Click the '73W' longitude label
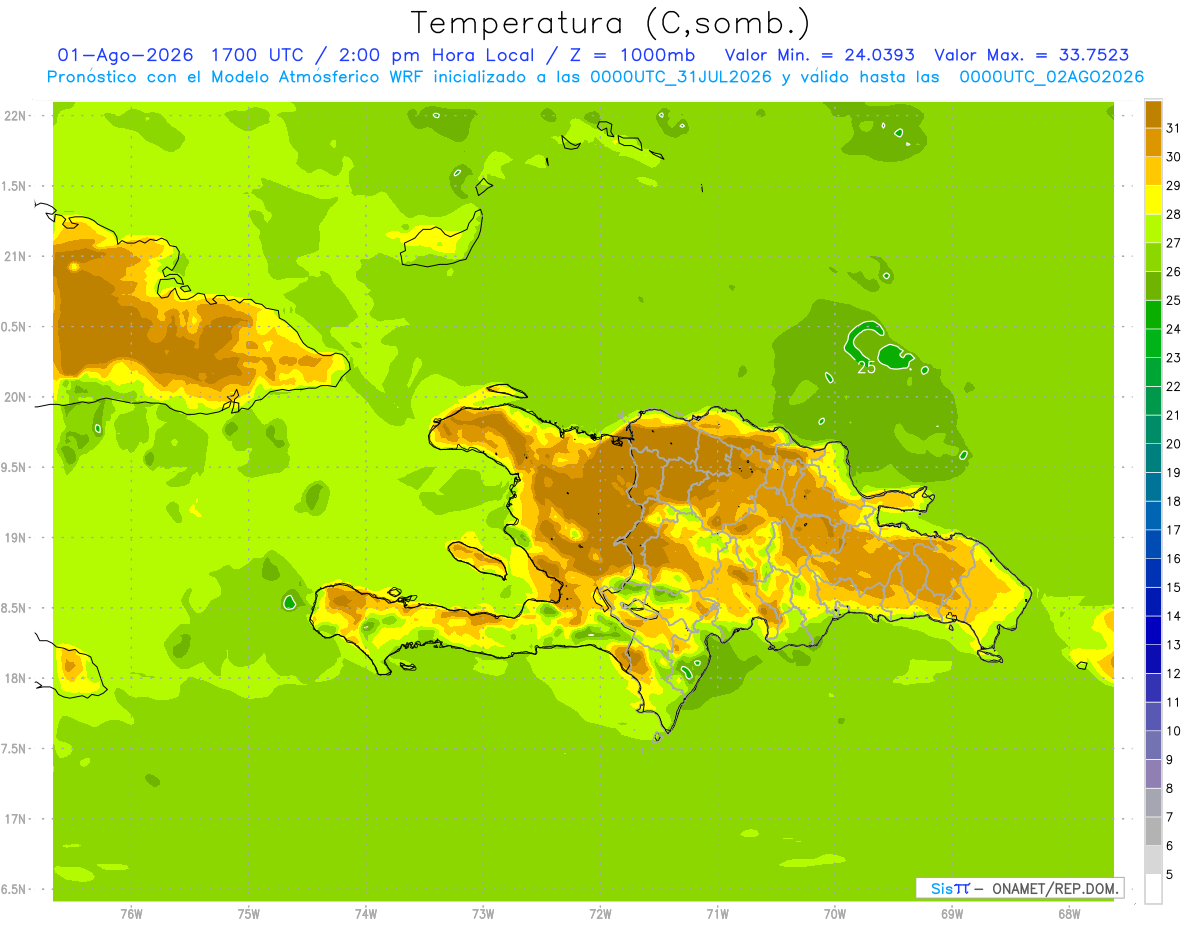This screenshot has width=1200, height=927. pos(483,913)
